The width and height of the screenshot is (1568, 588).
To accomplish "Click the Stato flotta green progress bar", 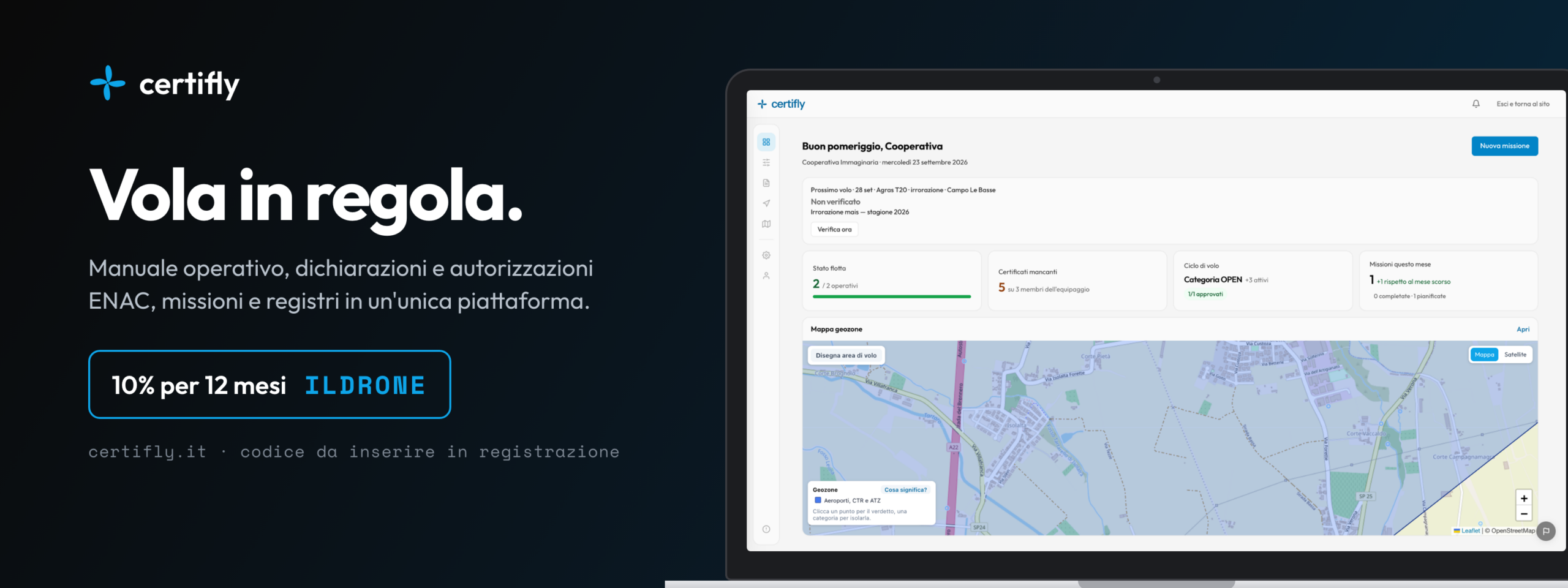I will [x=891, y=297].
